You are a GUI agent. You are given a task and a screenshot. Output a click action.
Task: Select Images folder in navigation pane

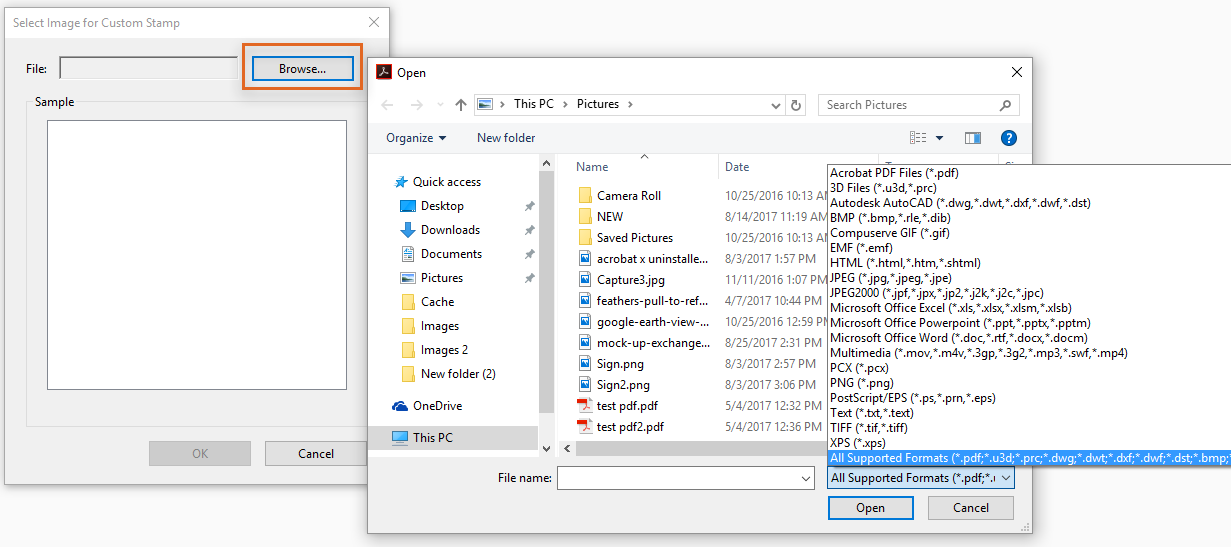(x=440, y=326)
